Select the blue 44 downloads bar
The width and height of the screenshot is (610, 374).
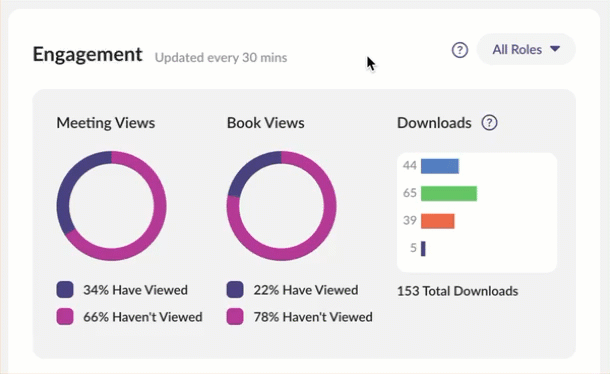pos(440,166)
